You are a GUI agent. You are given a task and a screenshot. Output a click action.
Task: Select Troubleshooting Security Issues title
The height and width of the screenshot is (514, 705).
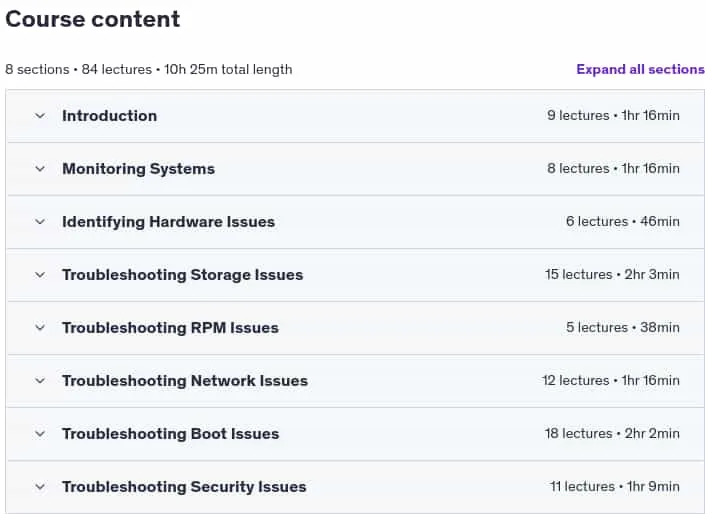coord(184,487)
